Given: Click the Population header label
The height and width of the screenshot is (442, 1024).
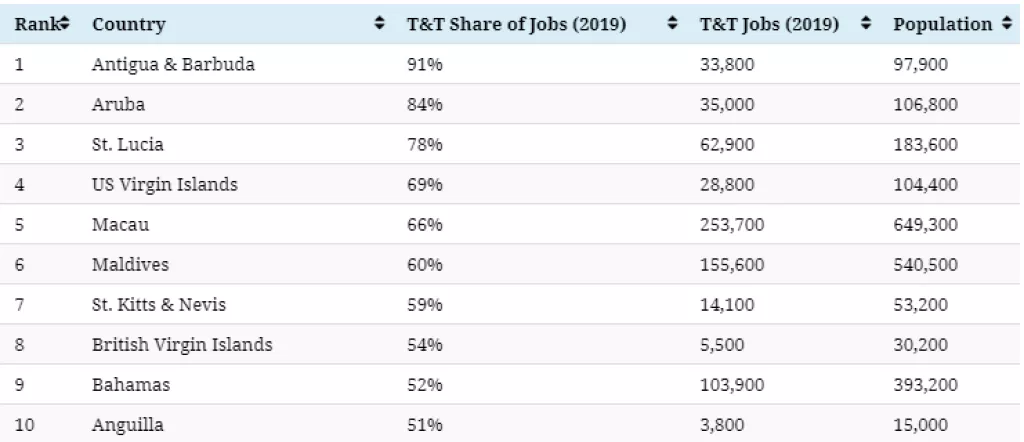Looking at the screenshot, I should (x=943, y=24).
